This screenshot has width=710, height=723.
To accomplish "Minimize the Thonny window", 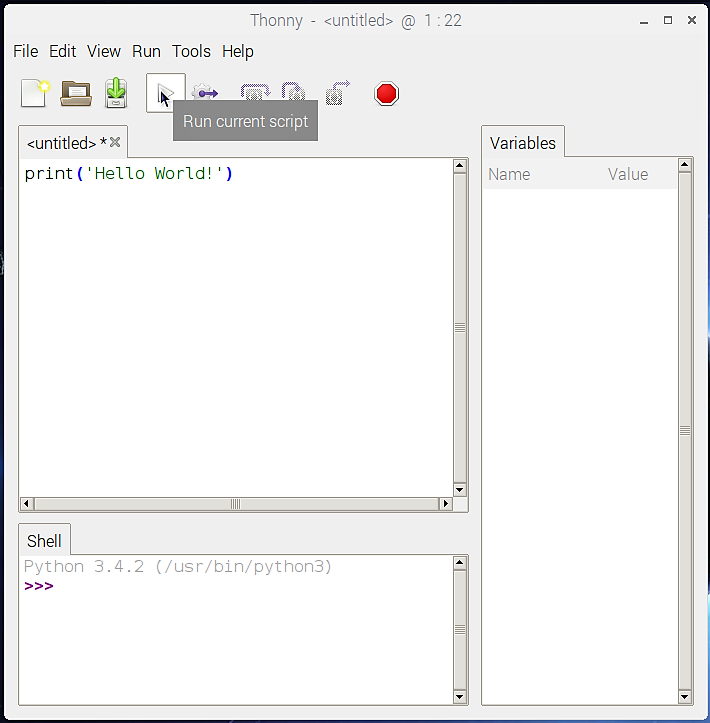I will click(644, 21).
